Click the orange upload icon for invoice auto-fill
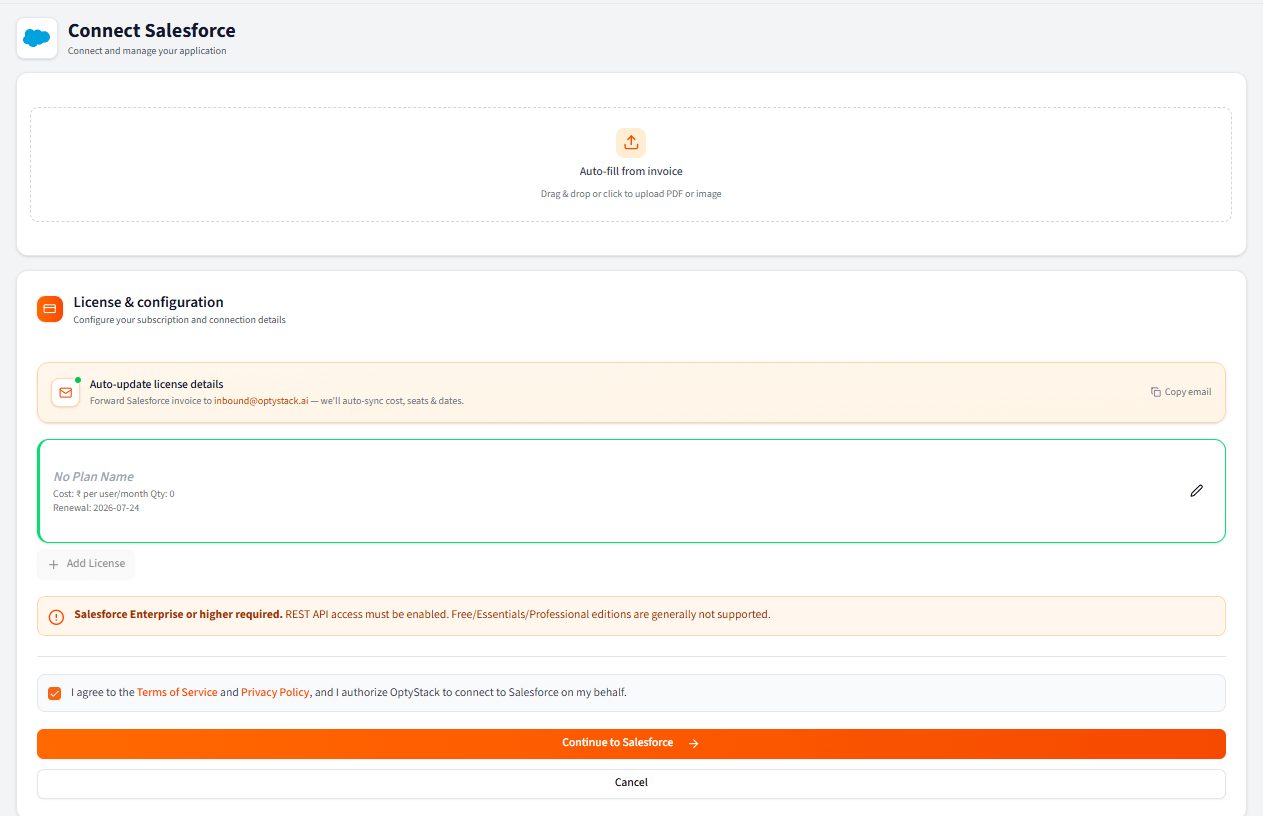 click(x=631, y=142)
